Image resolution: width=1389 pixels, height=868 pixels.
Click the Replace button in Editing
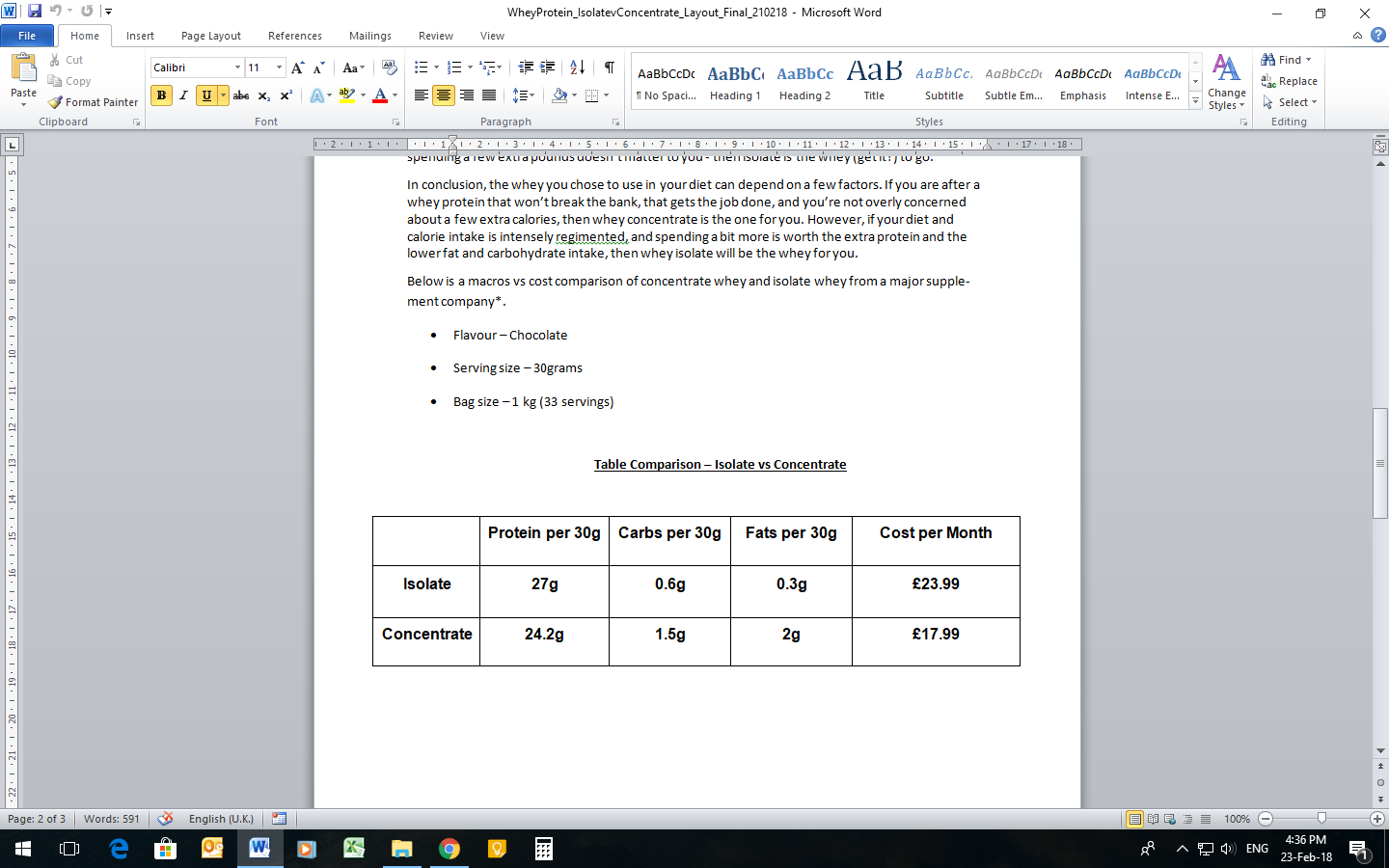click(x=1289, y=81)
